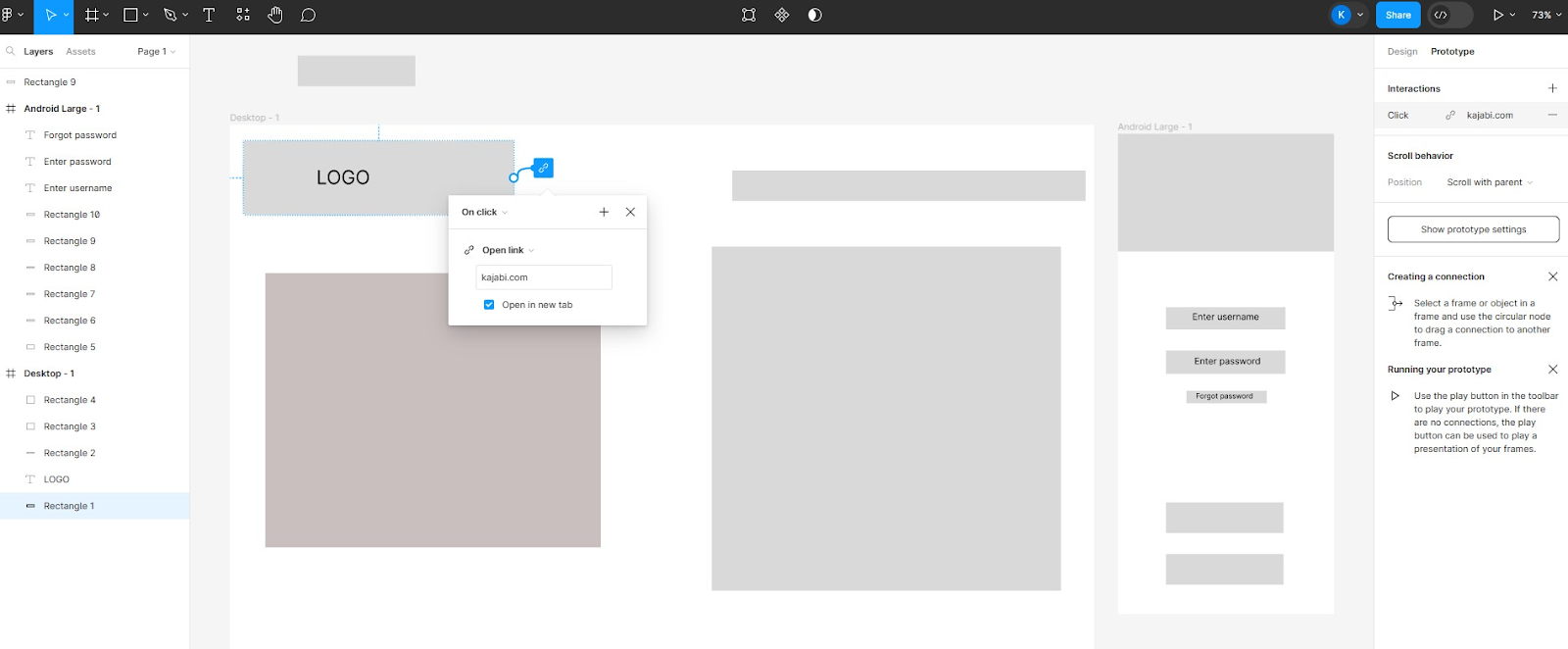Select the LOGO text layer
The width and height of the screenshot is (1568, 649).
95,479
